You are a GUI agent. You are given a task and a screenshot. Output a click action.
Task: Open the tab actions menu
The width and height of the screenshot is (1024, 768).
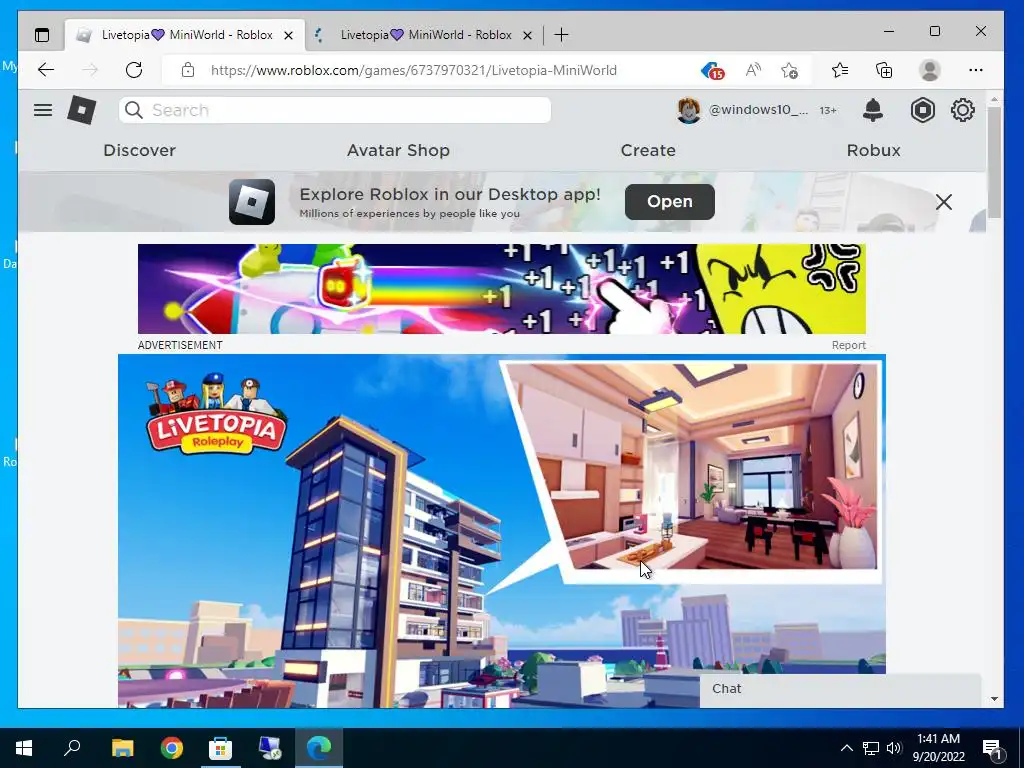click(42, 35)
